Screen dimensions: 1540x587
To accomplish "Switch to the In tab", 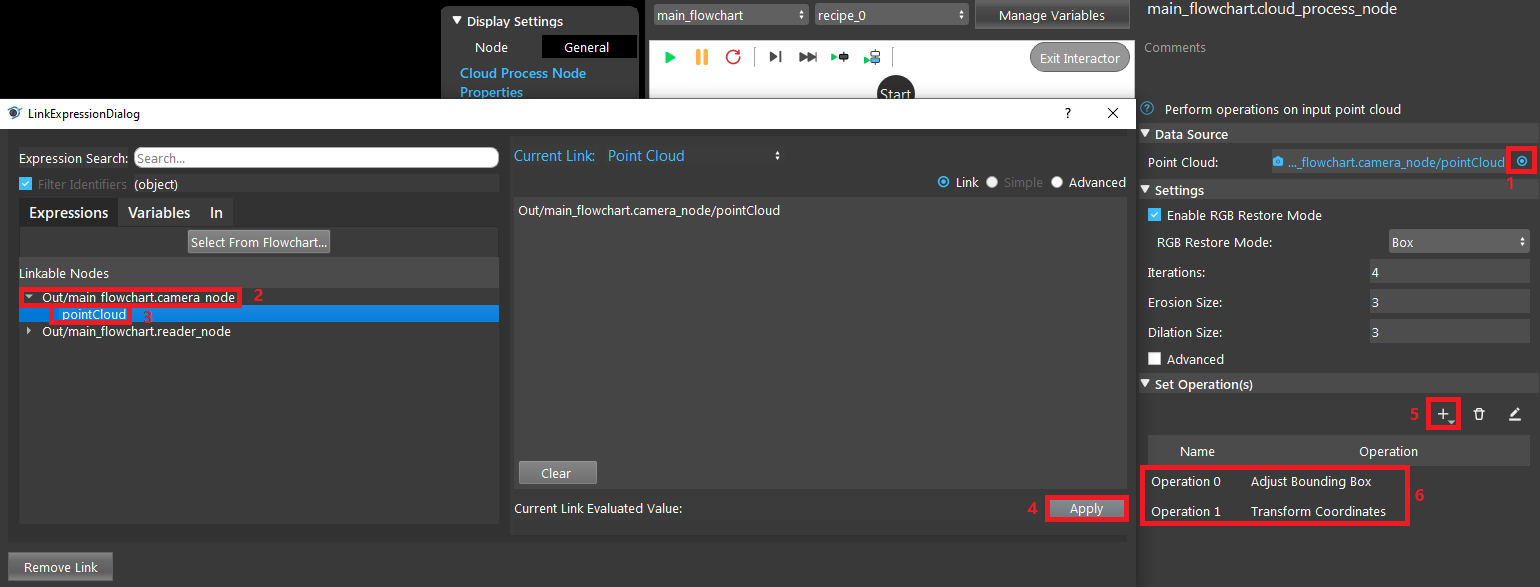I will click(x=216, y=212).
